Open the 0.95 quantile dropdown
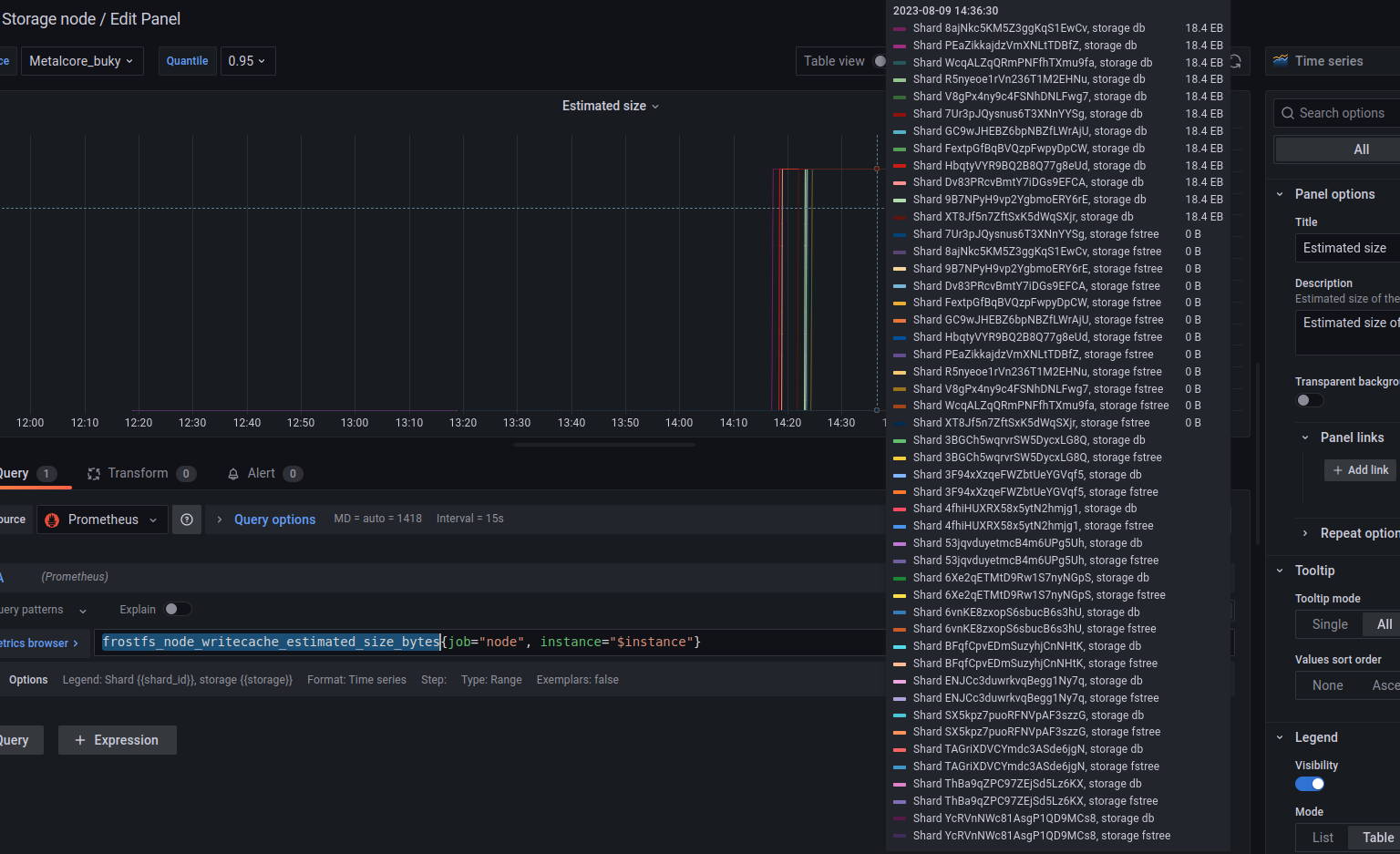Image resolution: width=1400 pixels, height=854 pixels. pyautogui.click(x=247, y=61)
